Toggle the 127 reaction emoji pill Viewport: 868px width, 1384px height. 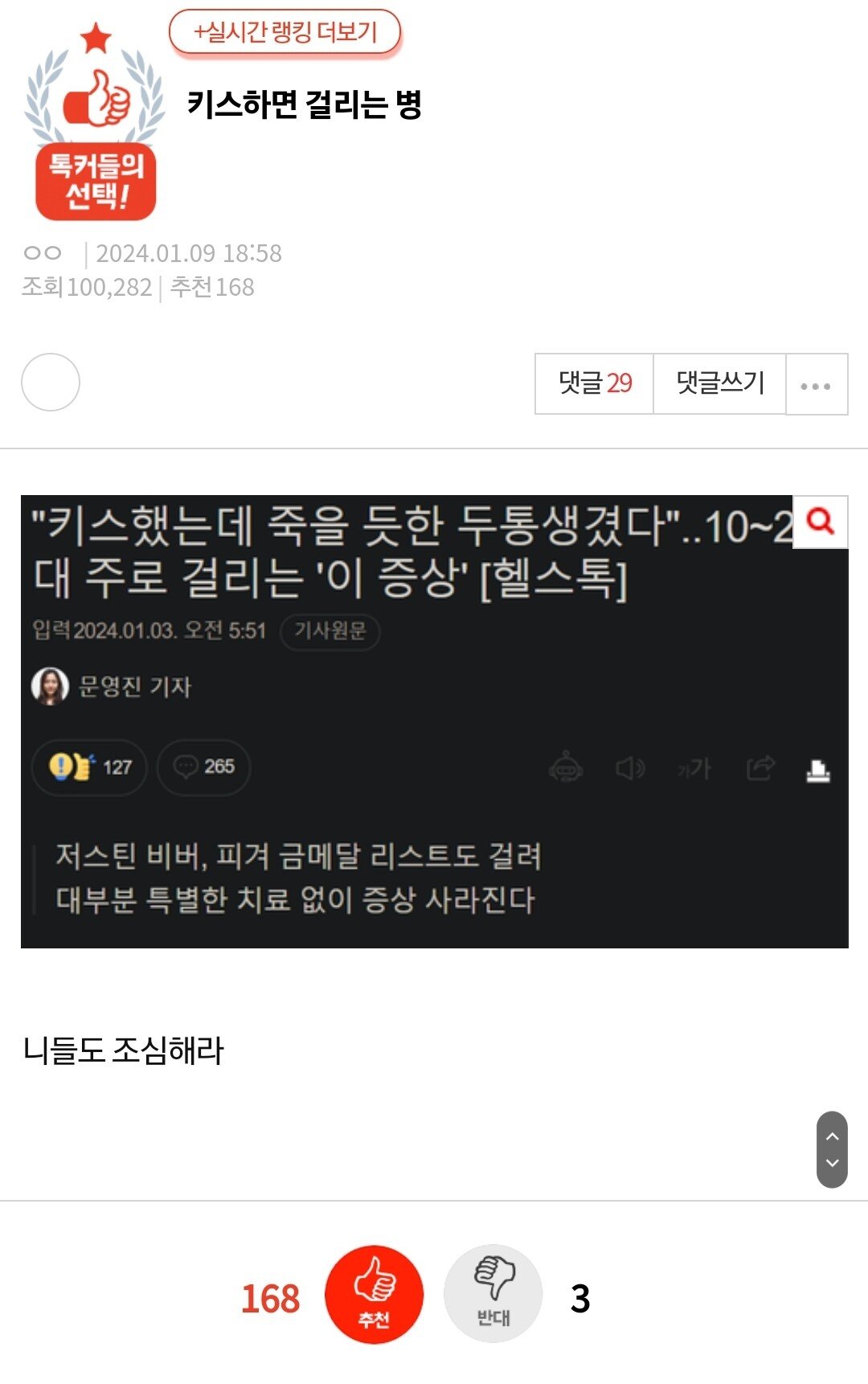(89, 767)
